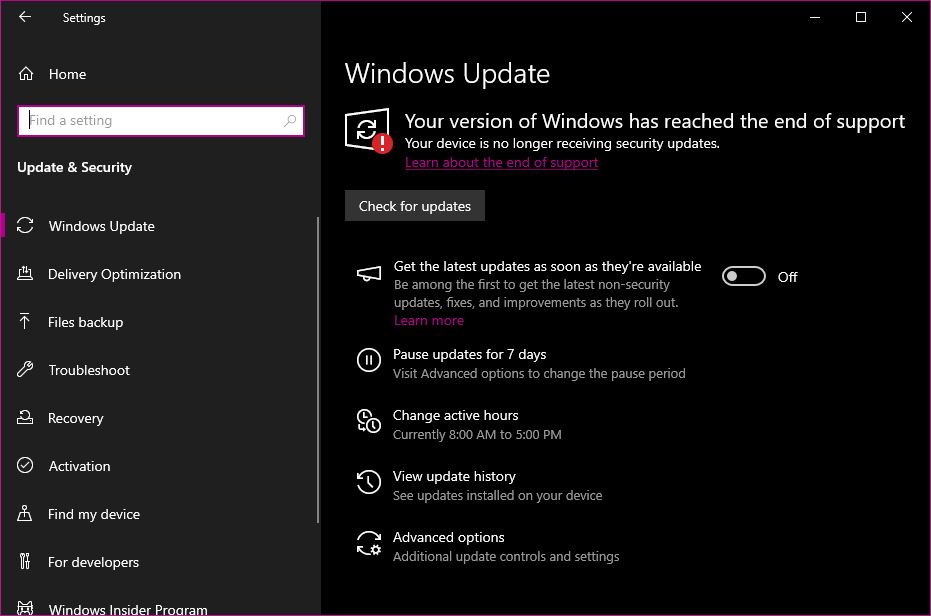931x616 pixels.
Task: Click the Activation checkmark icon
Action: (x=25, y=465)
